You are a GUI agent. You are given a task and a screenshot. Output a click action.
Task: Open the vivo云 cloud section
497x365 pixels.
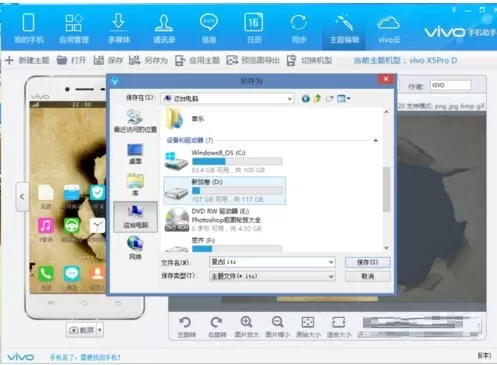pyautogui.click(x=389, y=29)
